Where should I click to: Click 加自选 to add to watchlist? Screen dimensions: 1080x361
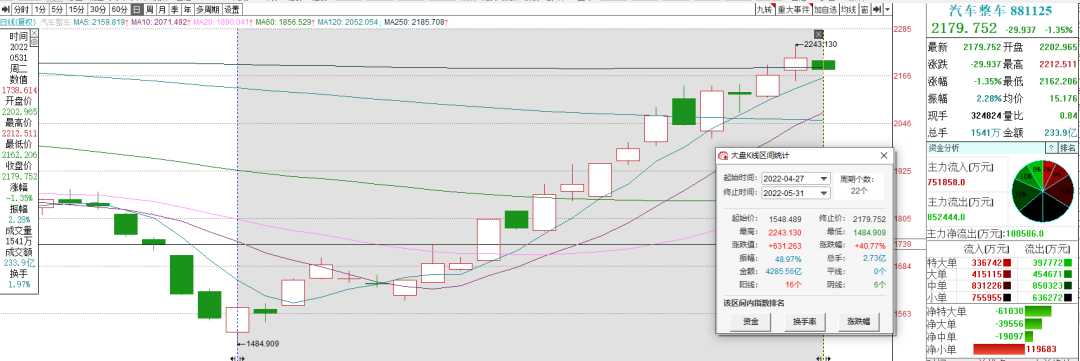[x=826, y=10]
